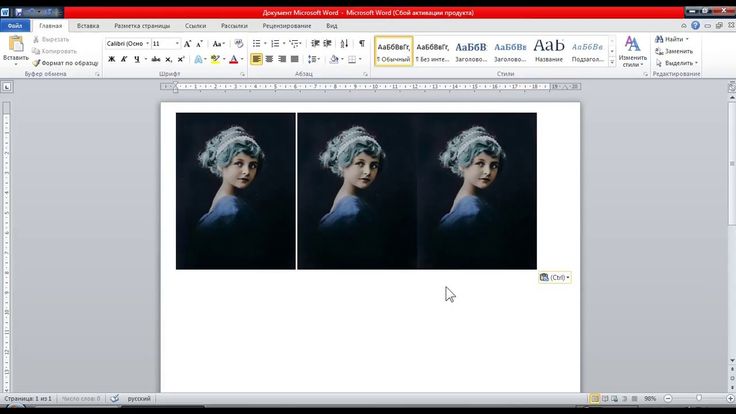736x414 pixels.
Task: Open the Text Effects letter A icon
Action: point(198,59)
